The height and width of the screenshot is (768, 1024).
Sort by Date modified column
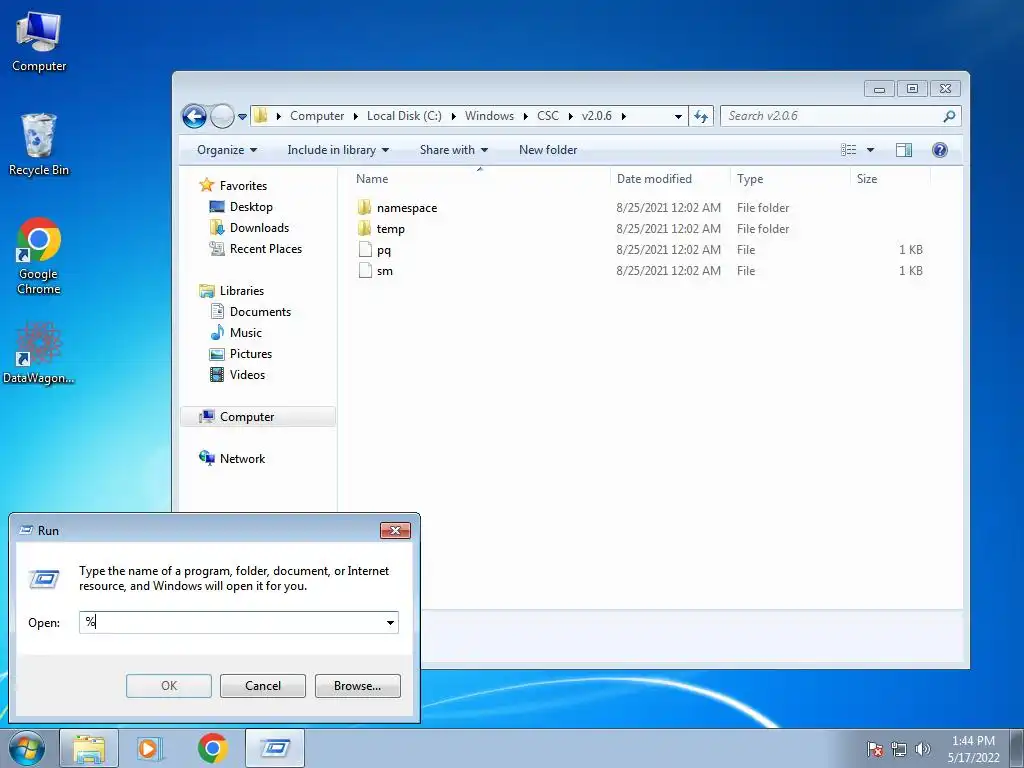670,178
